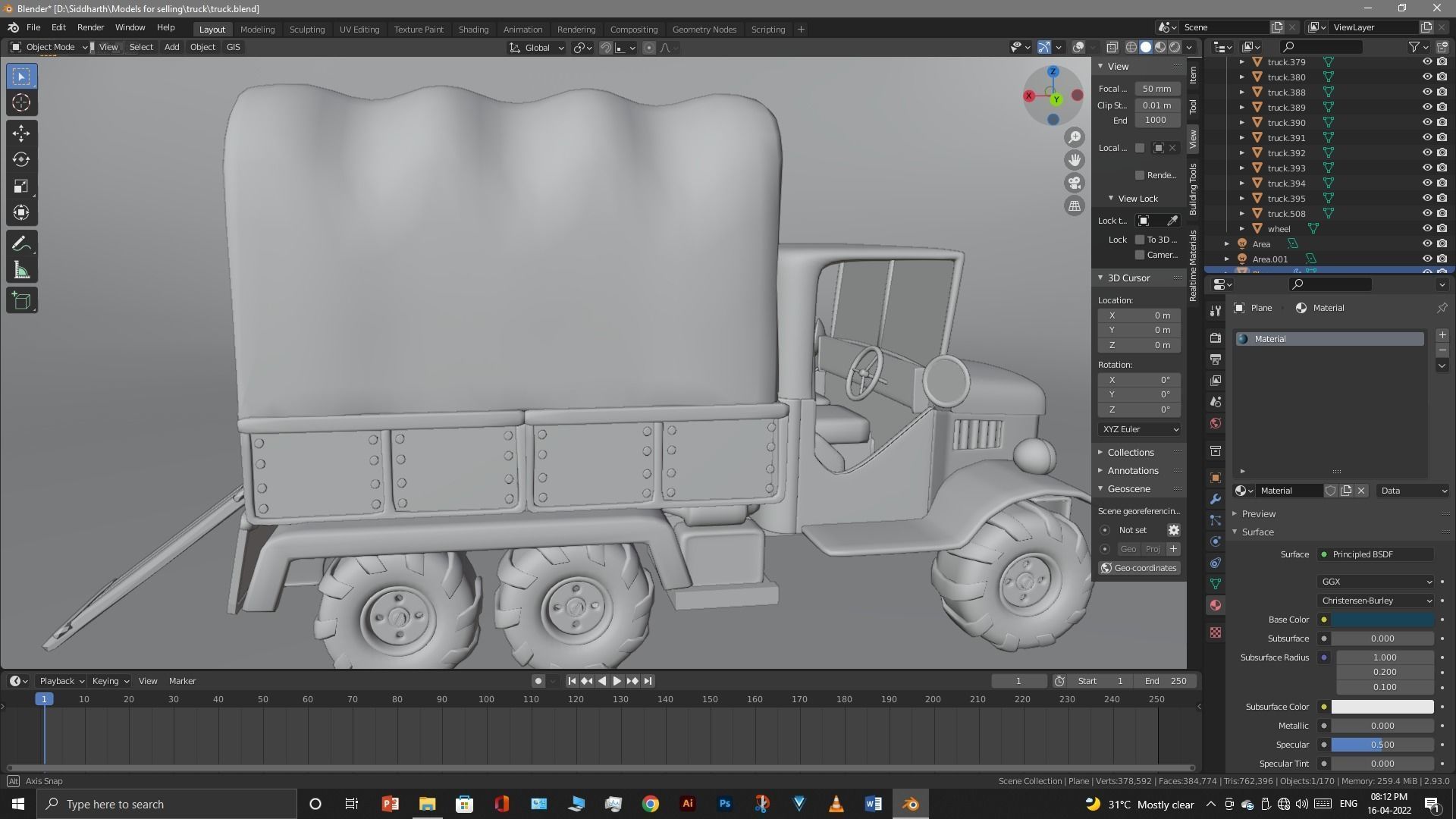
Task: Jump to the timeline end frame
Action: (648, 681)
